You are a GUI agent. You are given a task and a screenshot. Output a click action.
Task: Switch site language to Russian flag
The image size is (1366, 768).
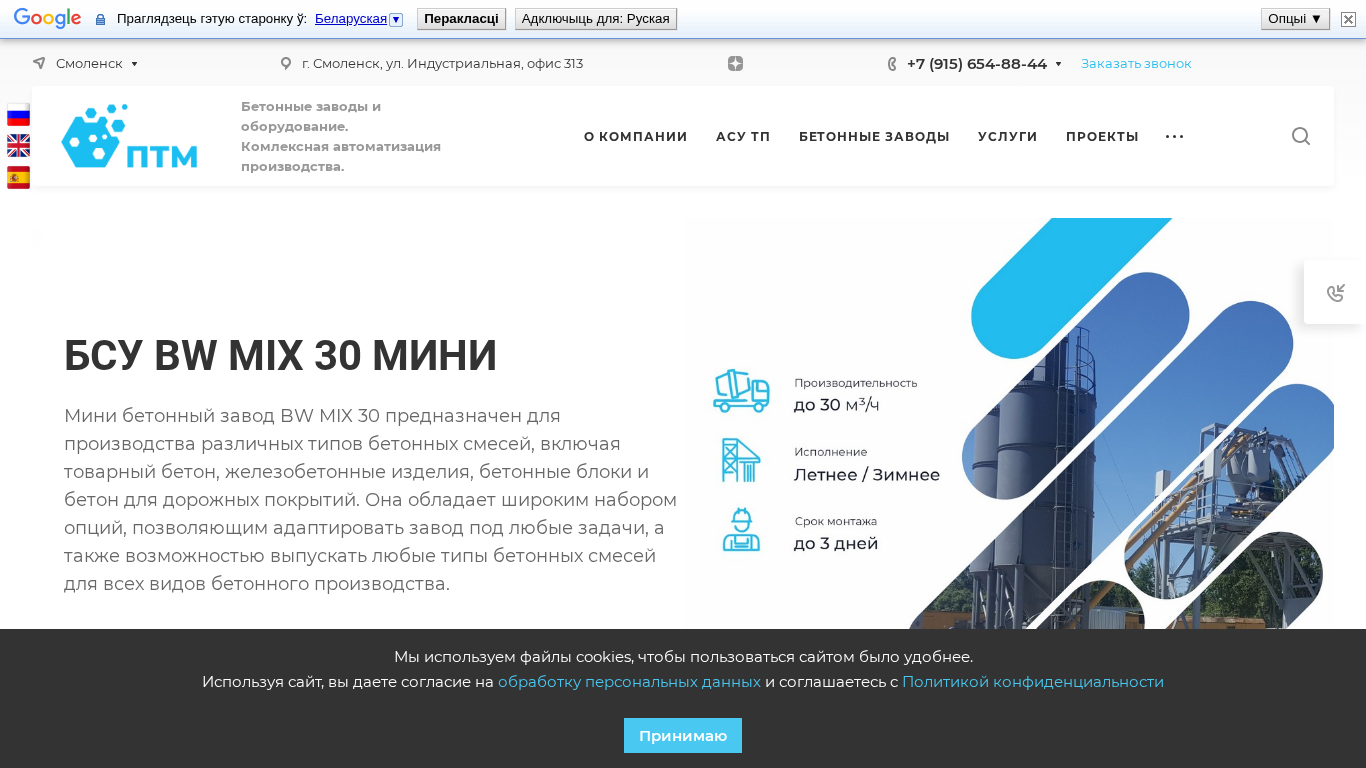tap(18, 115)
